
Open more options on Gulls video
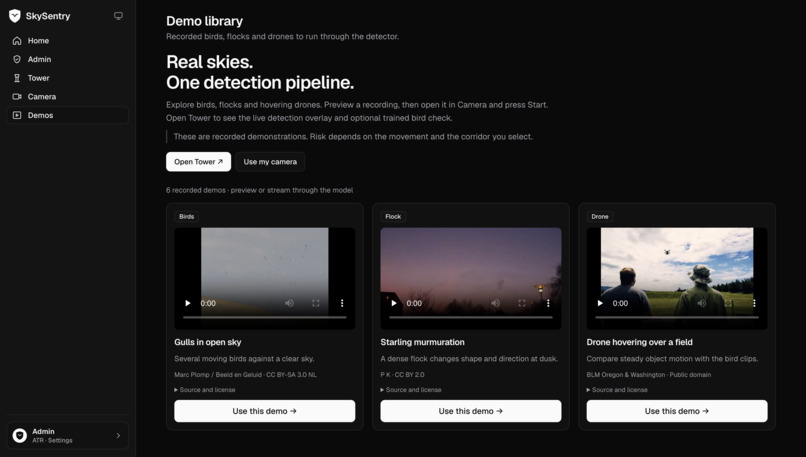pos(342,303)
